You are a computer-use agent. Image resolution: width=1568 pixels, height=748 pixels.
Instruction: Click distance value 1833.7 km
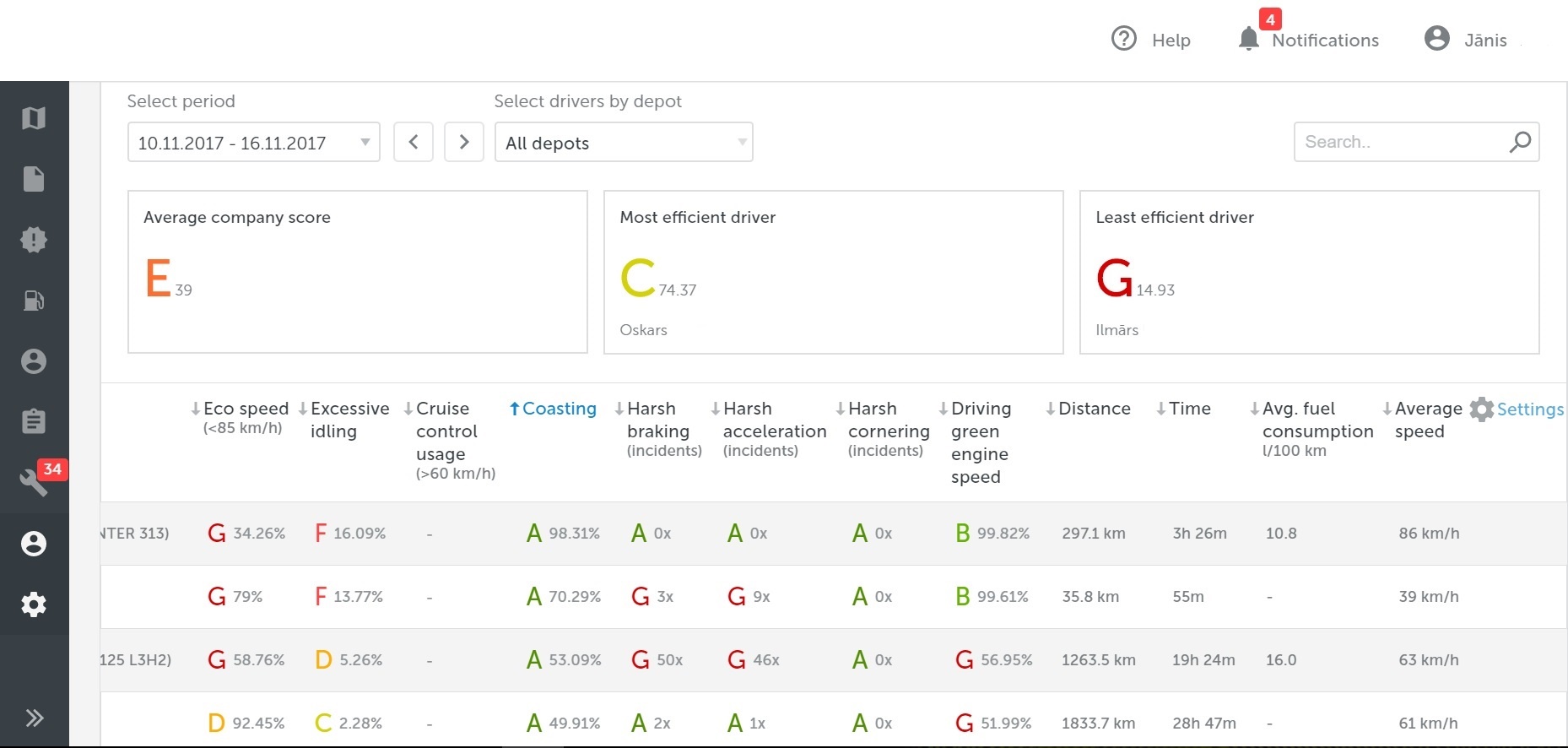click(x=1098, y=724)
